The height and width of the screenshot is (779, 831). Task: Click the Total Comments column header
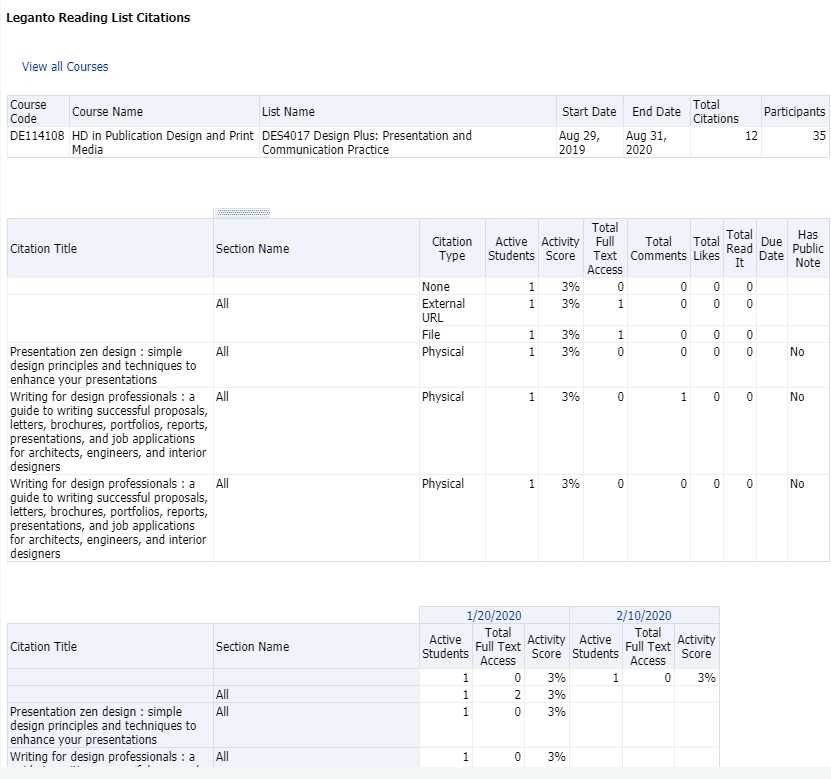pyautogui.click(x=658, y=249)
